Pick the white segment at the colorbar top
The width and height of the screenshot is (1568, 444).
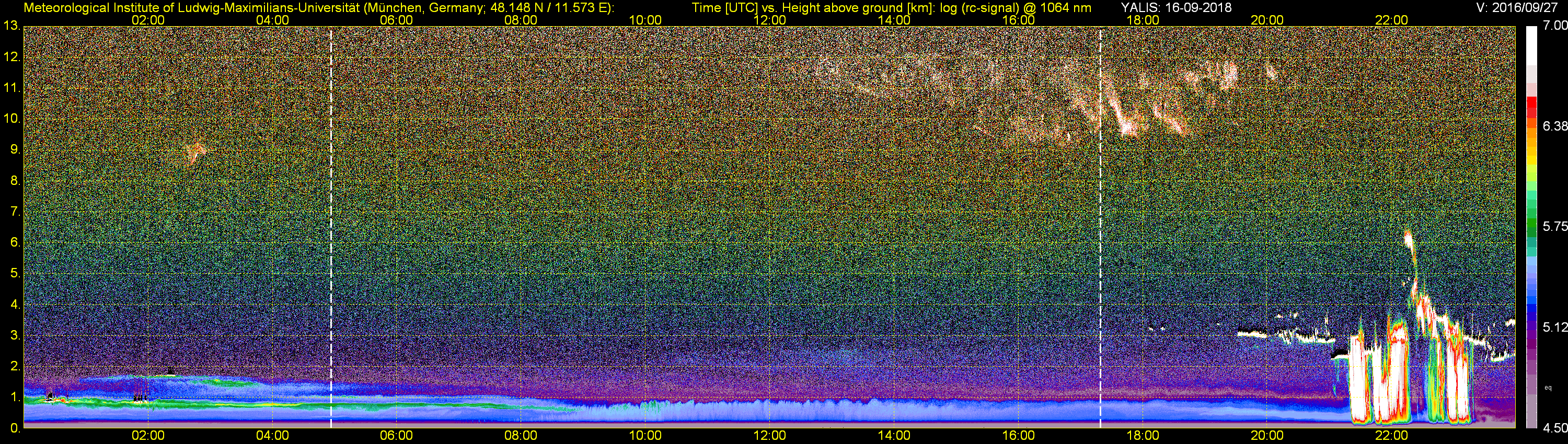click(x=1532, y=45)
